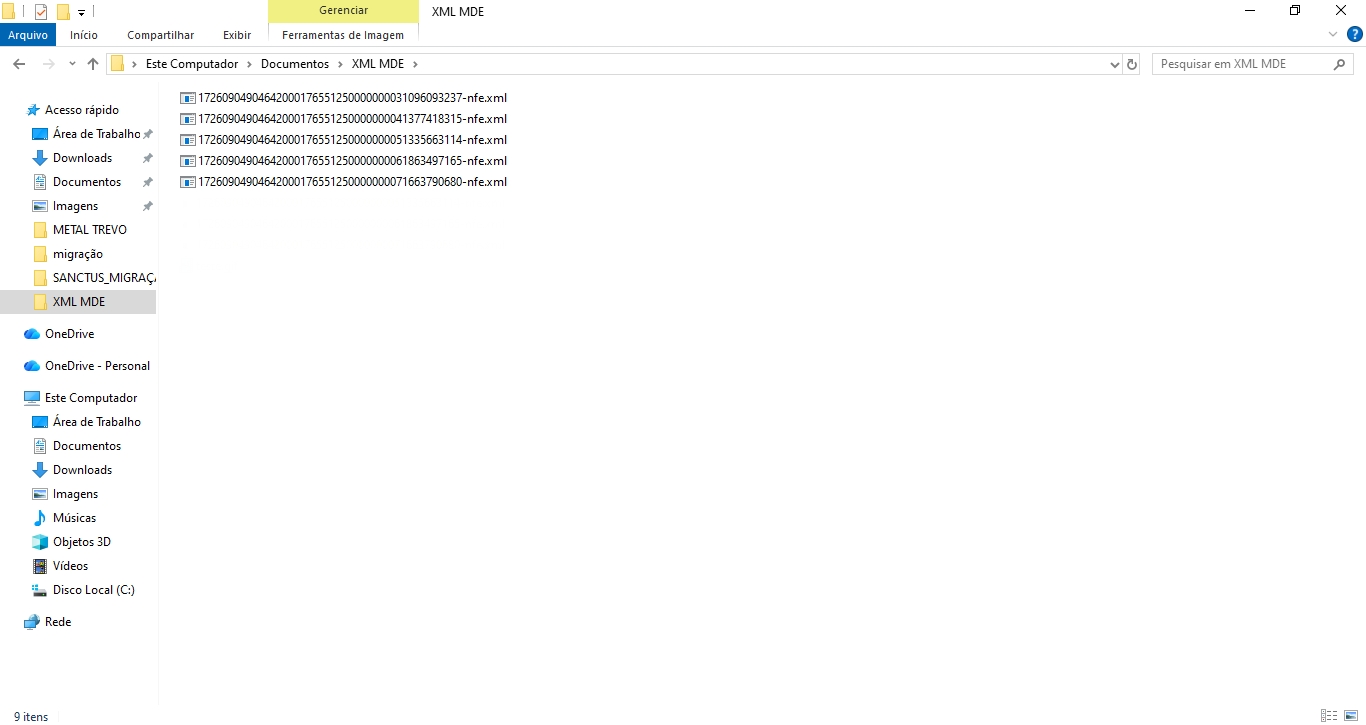
Task: Open the chevron after Este Computador in the breadcrumb
Action: point(249,64)
